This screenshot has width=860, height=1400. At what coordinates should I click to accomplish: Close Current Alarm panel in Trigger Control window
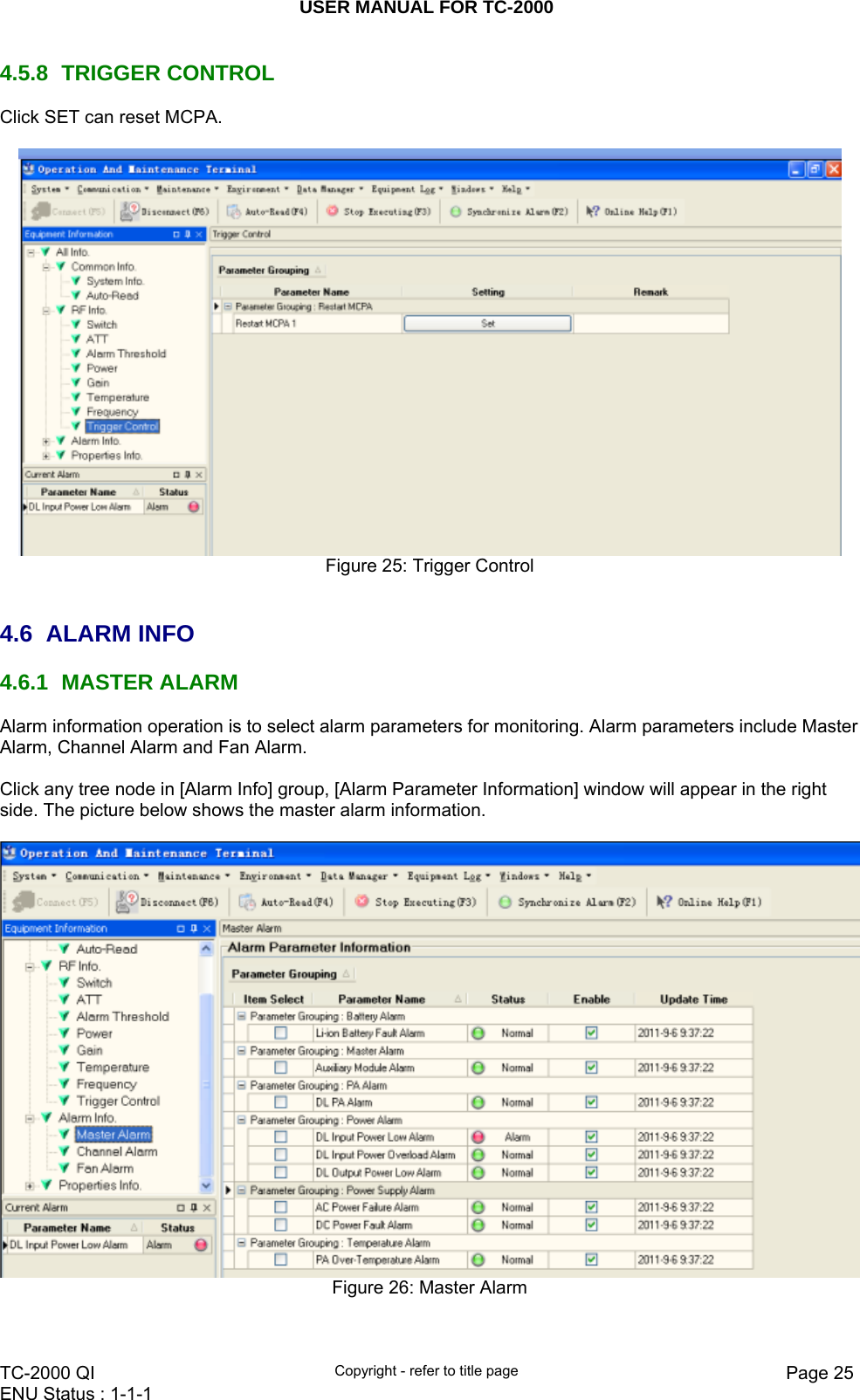(199, 475)
